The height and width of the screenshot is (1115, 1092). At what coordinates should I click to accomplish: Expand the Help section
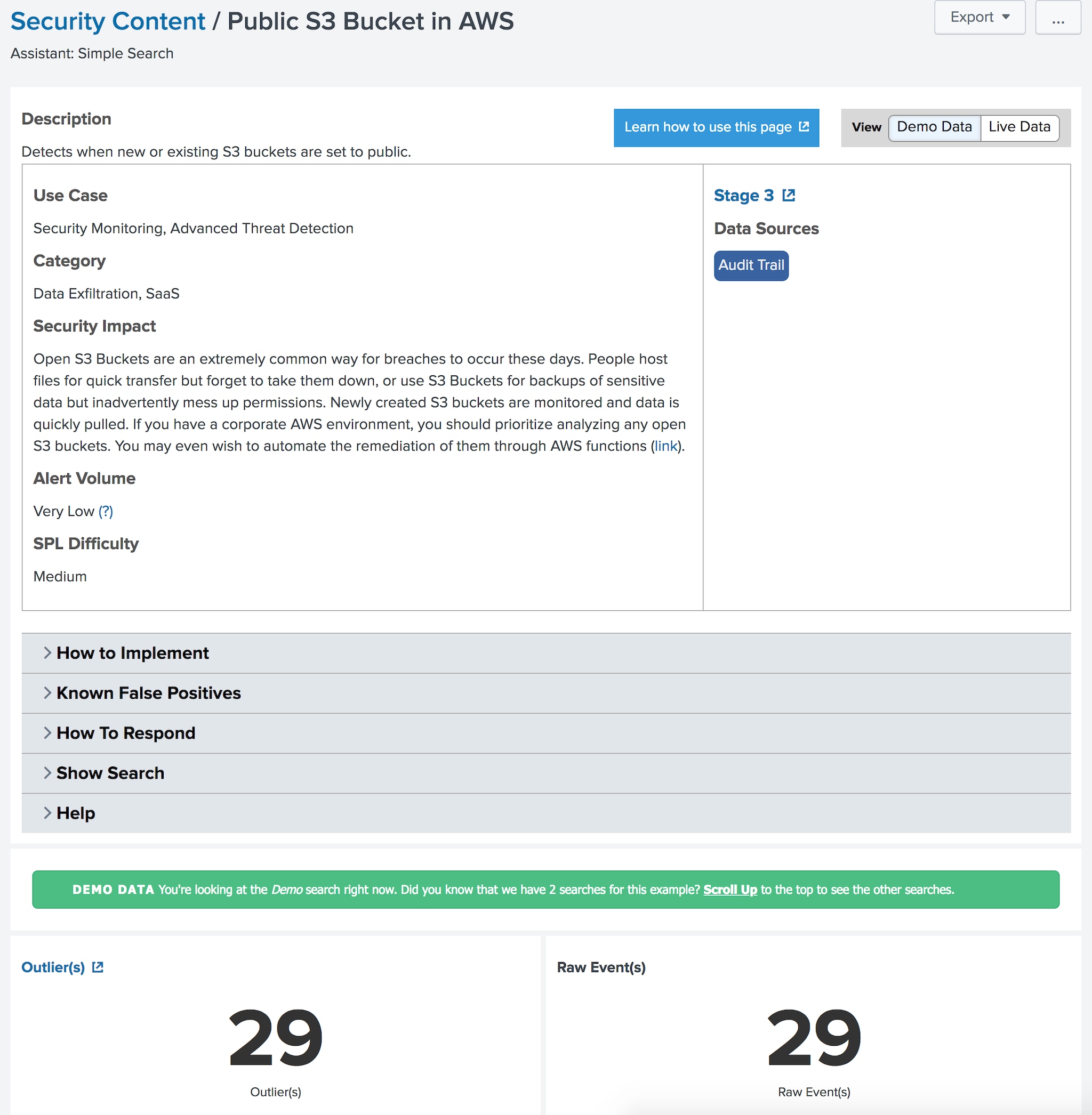(x=76, y=813)
